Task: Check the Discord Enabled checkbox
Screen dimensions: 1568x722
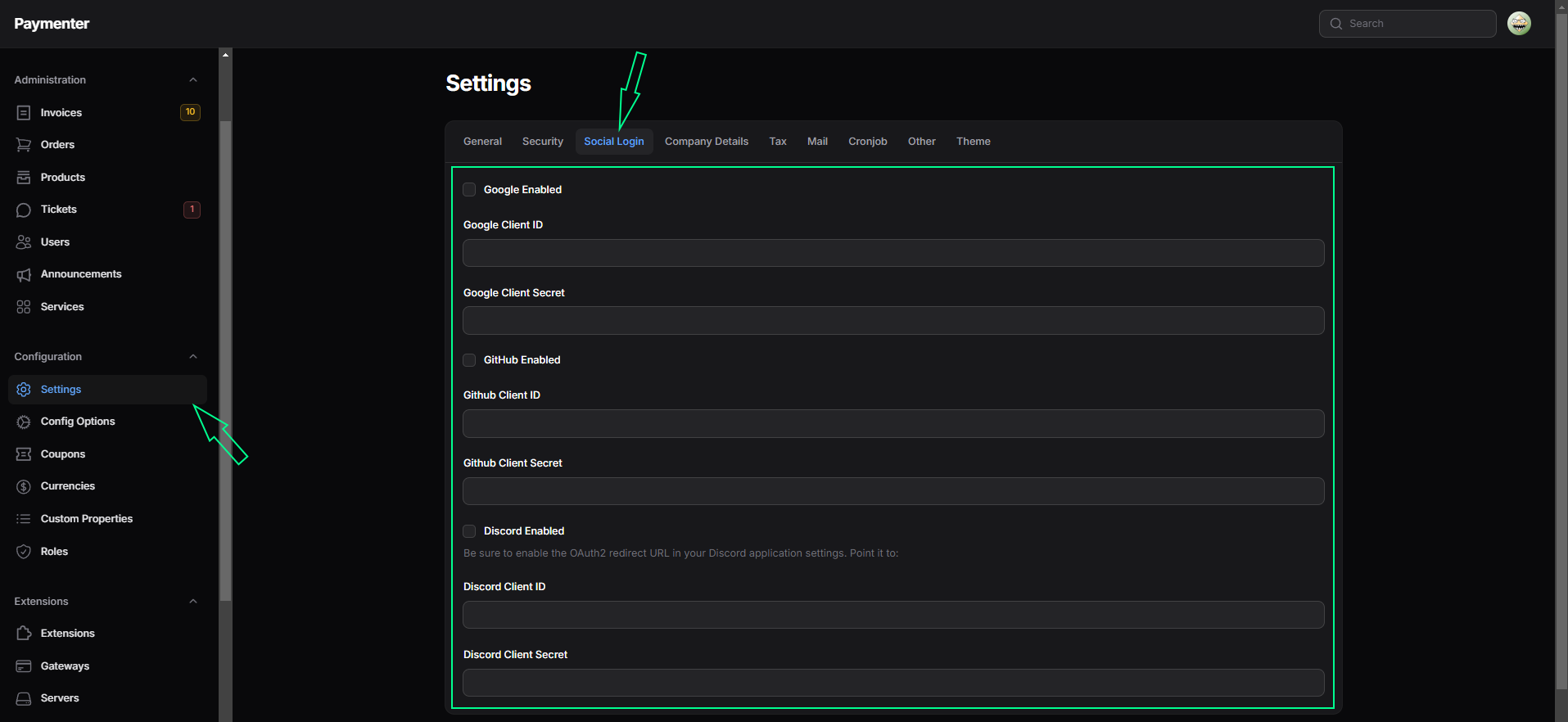Action: click(469, 531)
